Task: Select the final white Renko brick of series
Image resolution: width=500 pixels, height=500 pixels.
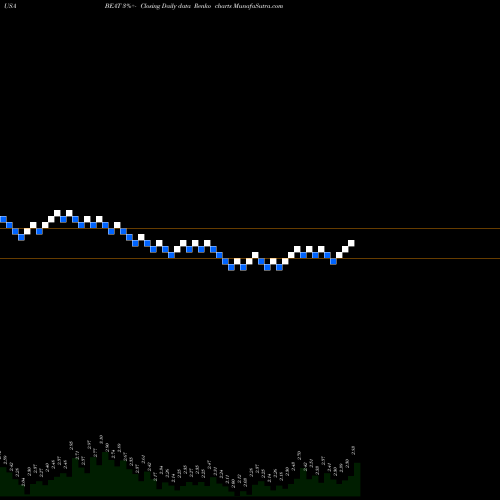Action: click(x=351, y=243)
